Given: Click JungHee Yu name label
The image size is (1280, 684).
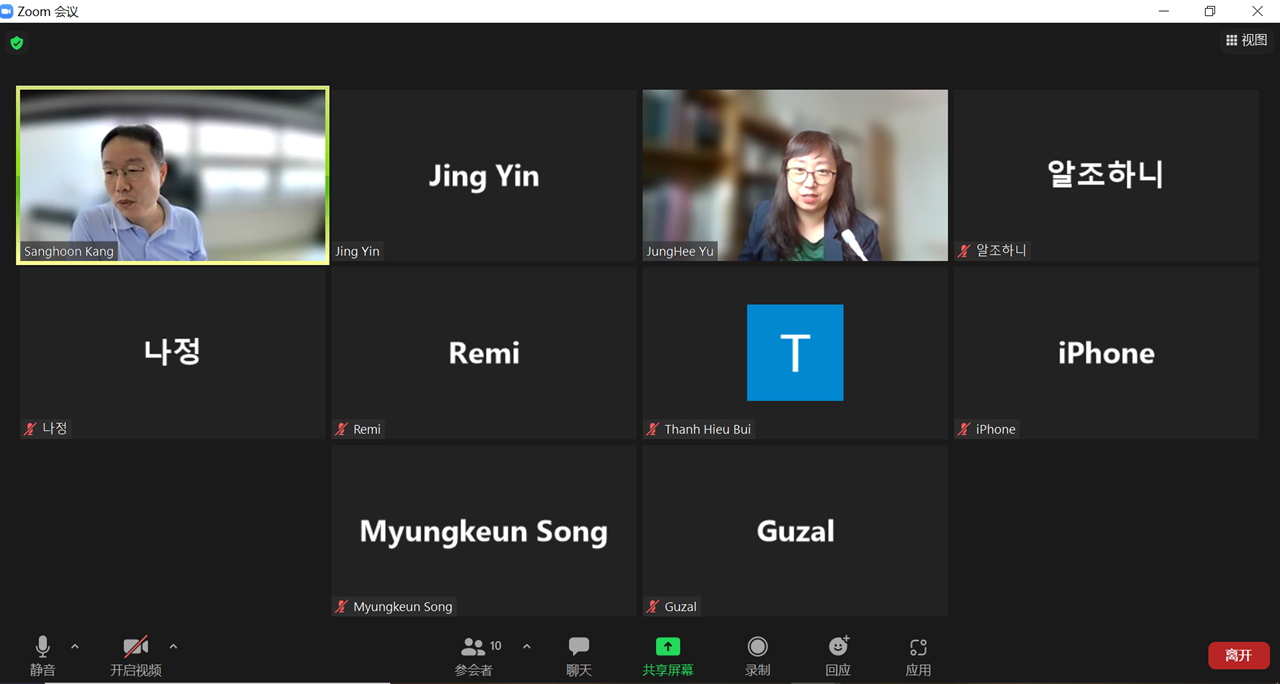Looking at the screenshot, I should 680,252.
